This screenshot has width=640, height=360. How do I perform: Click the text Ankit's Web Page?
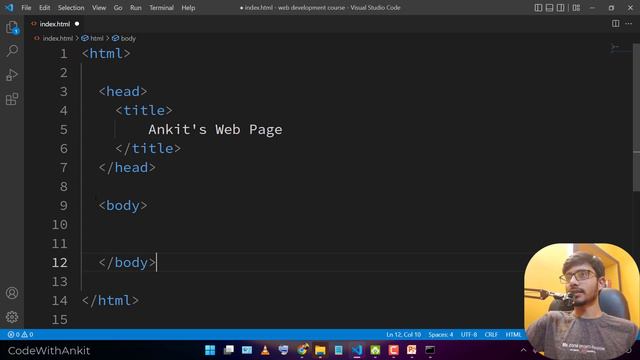tap(215, 129)
